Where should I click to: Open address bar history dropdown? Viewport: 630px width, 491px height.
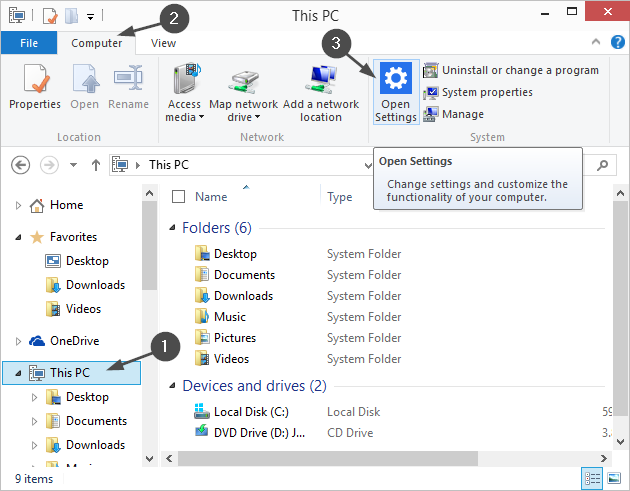point(368,165)
